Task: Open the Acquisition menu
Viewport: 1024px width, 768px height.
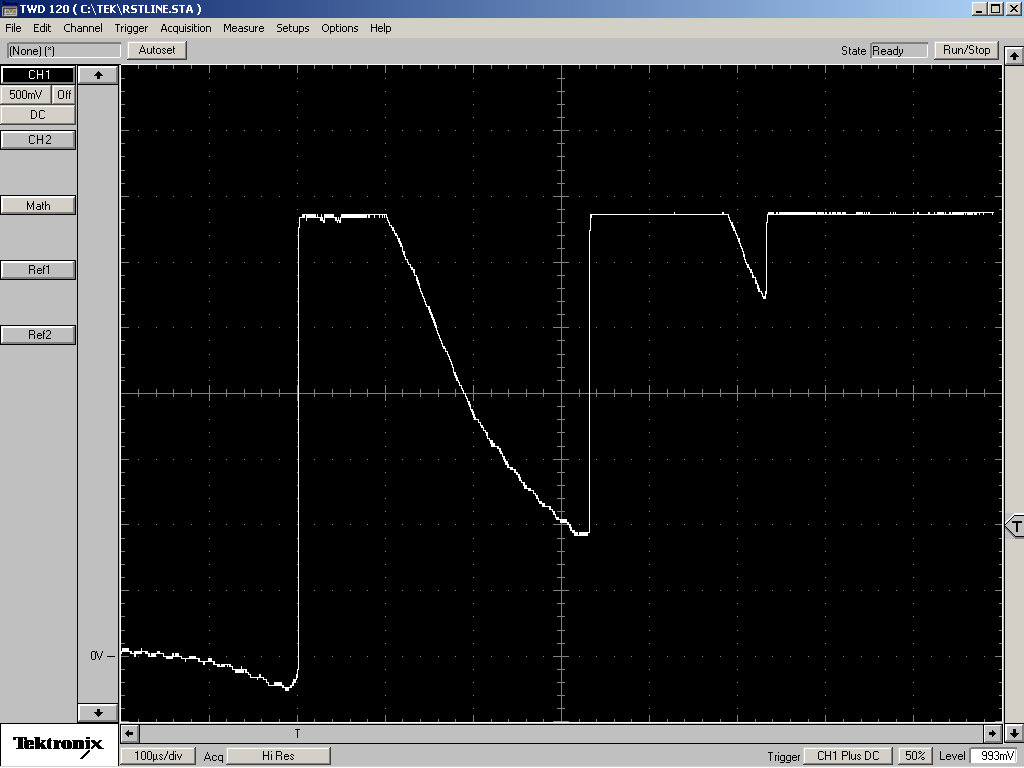Action: click(x=185, y=28)
